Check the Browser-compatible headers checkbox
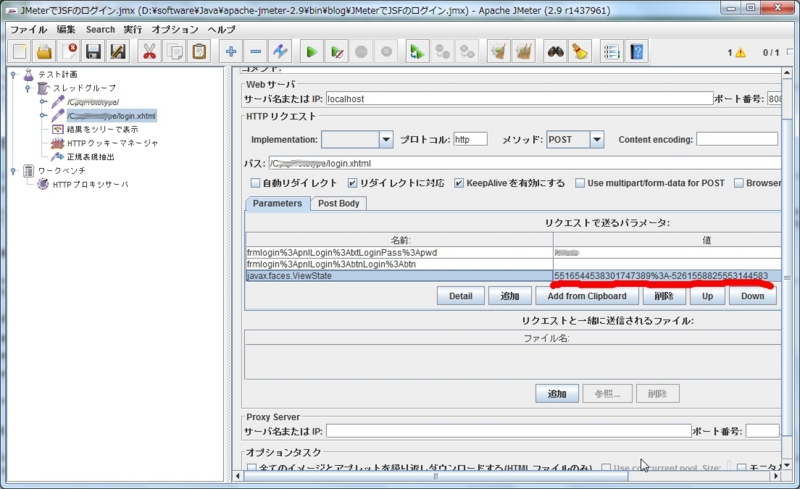 click(738, 183)
